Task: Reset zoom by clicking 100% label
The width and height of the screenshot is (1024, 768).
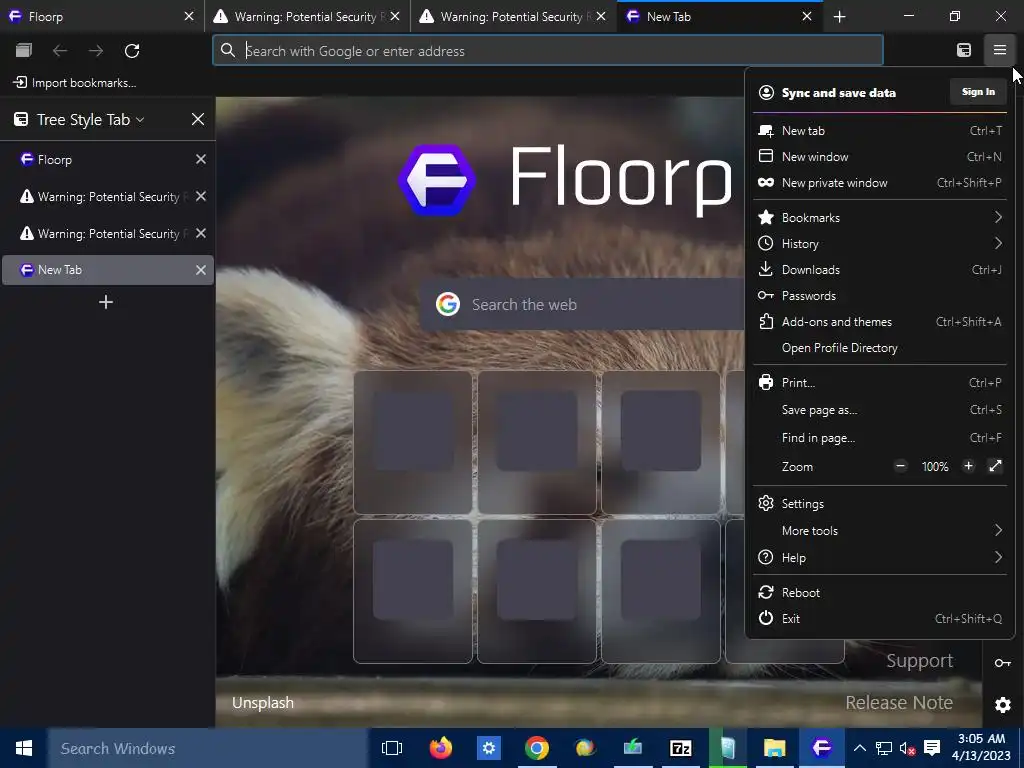Action: [935, 467]
